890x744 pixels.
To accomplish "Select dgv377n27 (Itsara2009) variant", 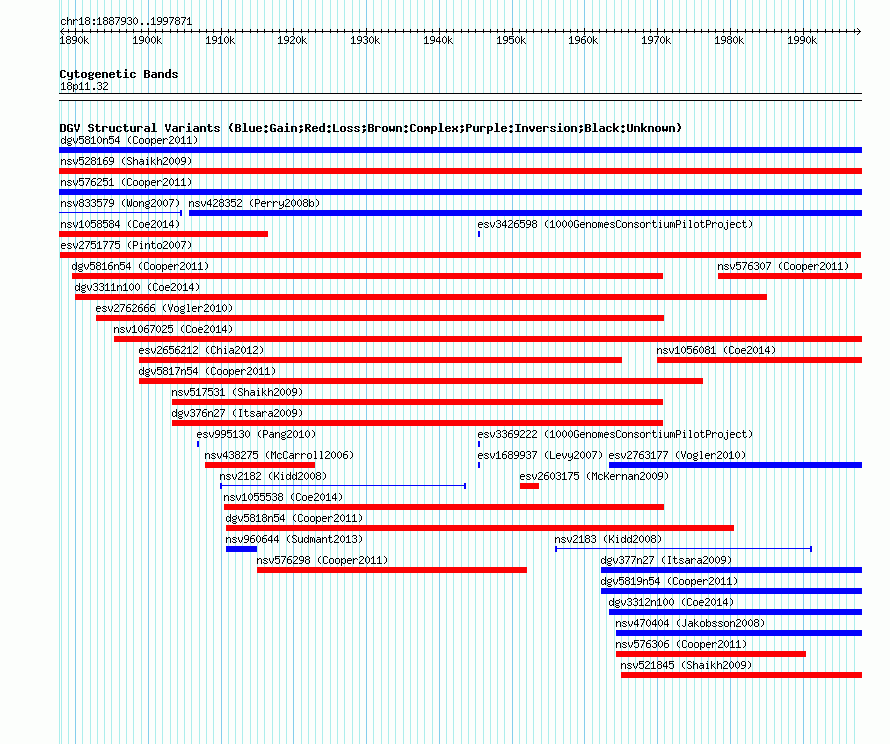I will pyautogui.click(x=666, y=560).
